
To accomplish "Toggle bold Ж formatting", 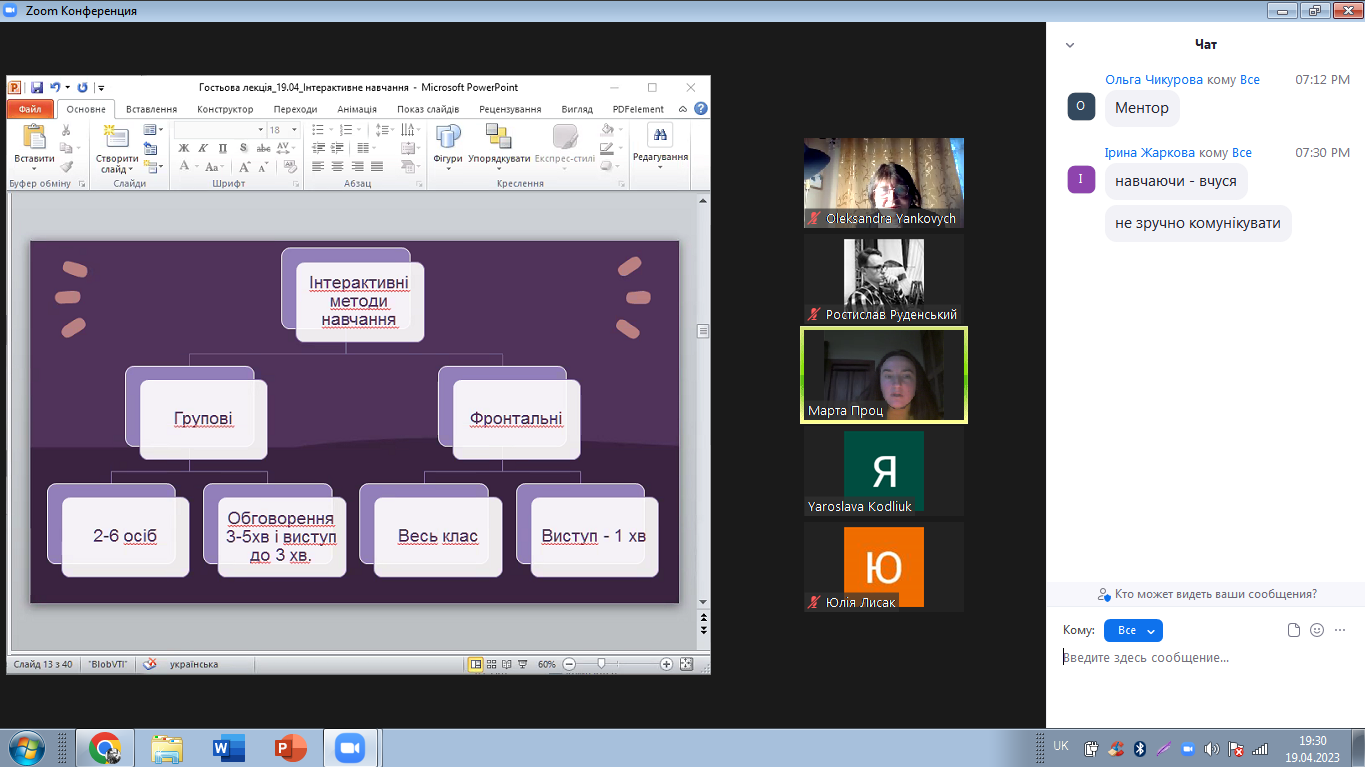I will [x=184, y=148].
